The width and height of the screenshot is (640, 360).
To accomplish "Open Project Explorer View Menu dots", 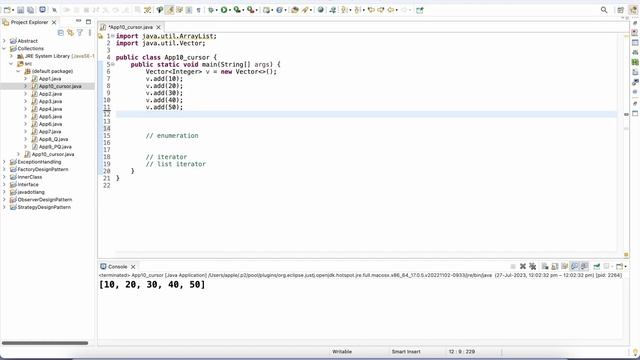I will (x=89, y=32).
